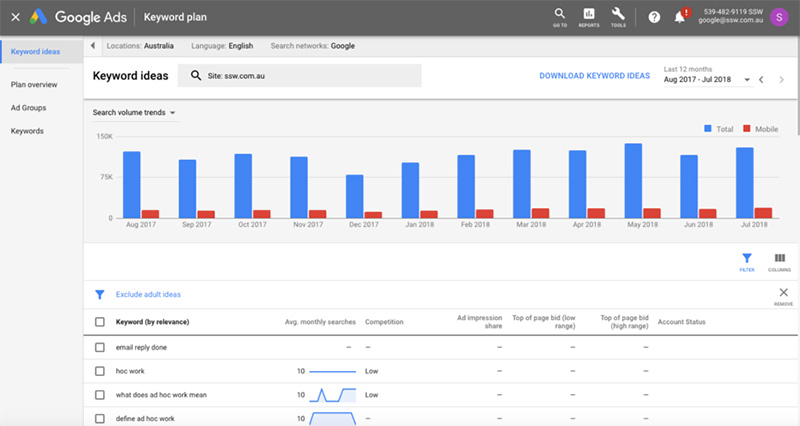This screenshot has width=800, height=426.
Task: Click the Help question mark icon
Action: 654,17
